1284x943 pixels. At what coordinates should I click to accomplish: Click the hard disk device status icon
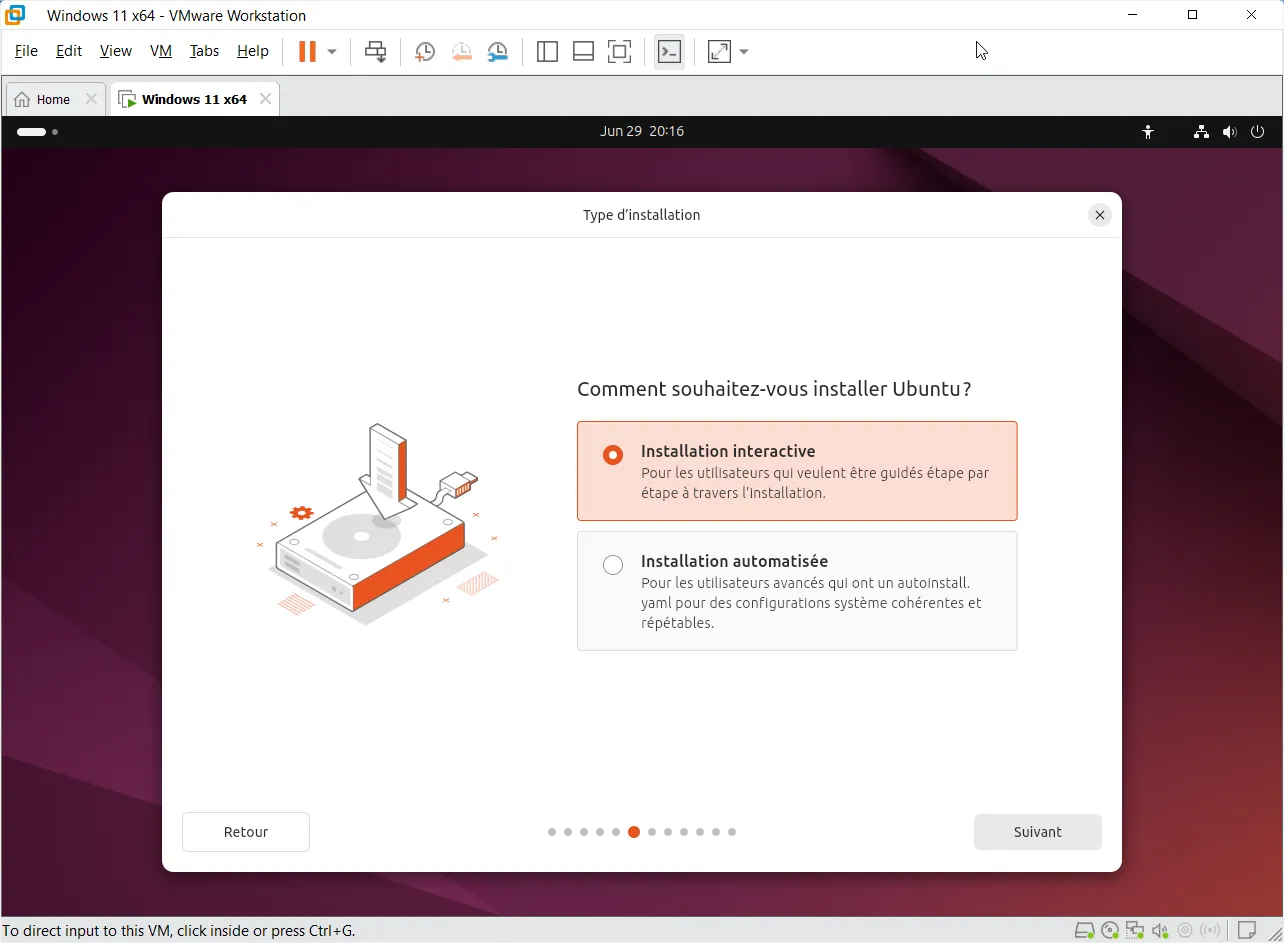coord(1084,931)
